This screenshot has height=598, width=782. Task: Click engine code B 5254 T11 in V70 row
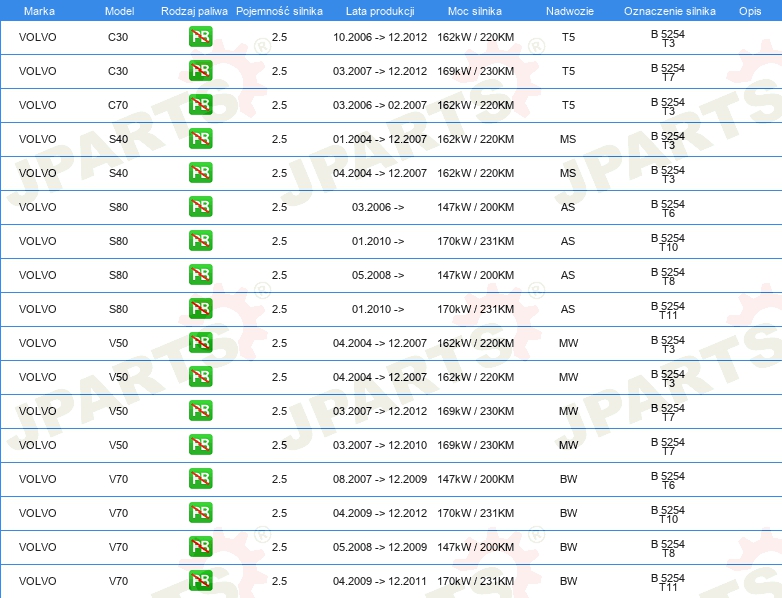tap(668, 582)
